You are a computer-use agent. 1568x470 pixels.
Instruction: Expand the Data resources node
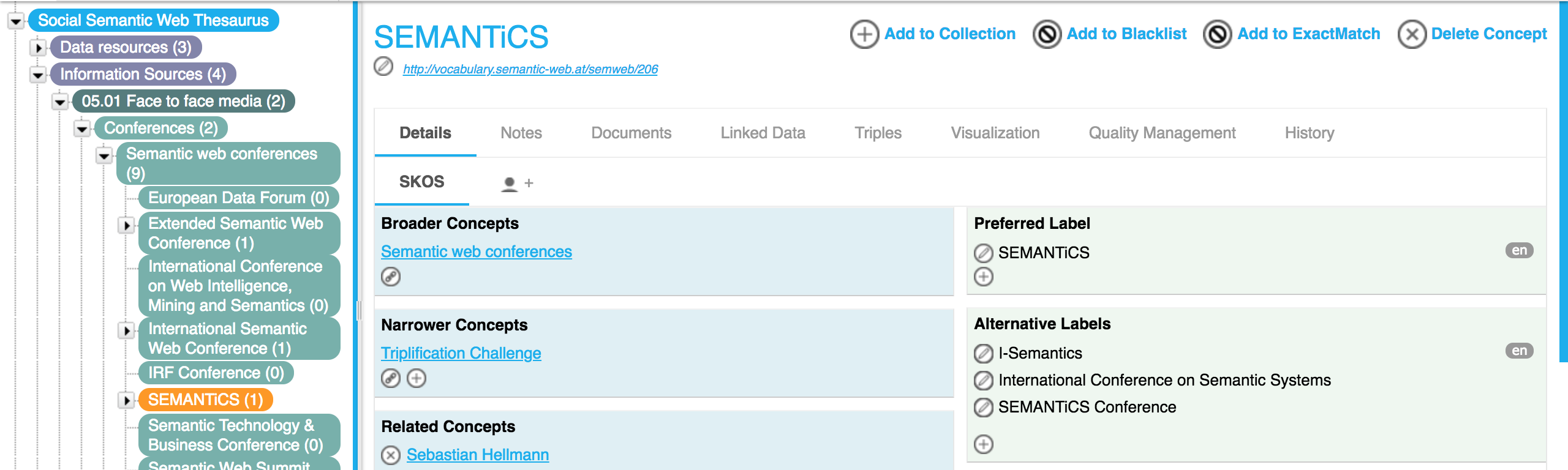coord(38,48)
